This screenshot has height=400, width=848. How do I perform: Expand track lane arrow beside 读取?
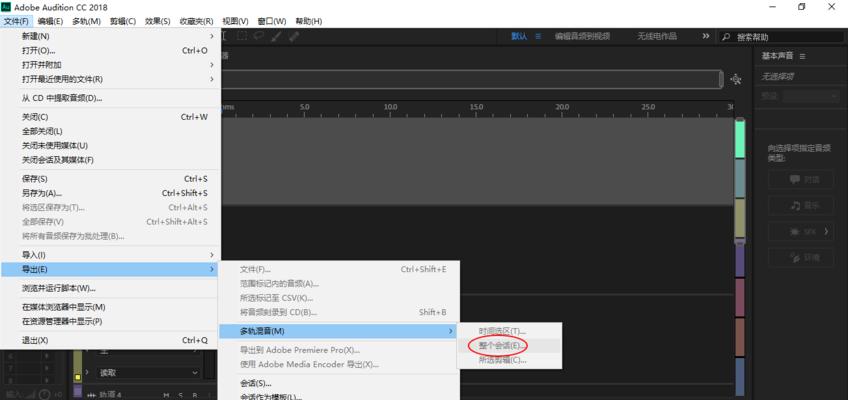(88, 372)
